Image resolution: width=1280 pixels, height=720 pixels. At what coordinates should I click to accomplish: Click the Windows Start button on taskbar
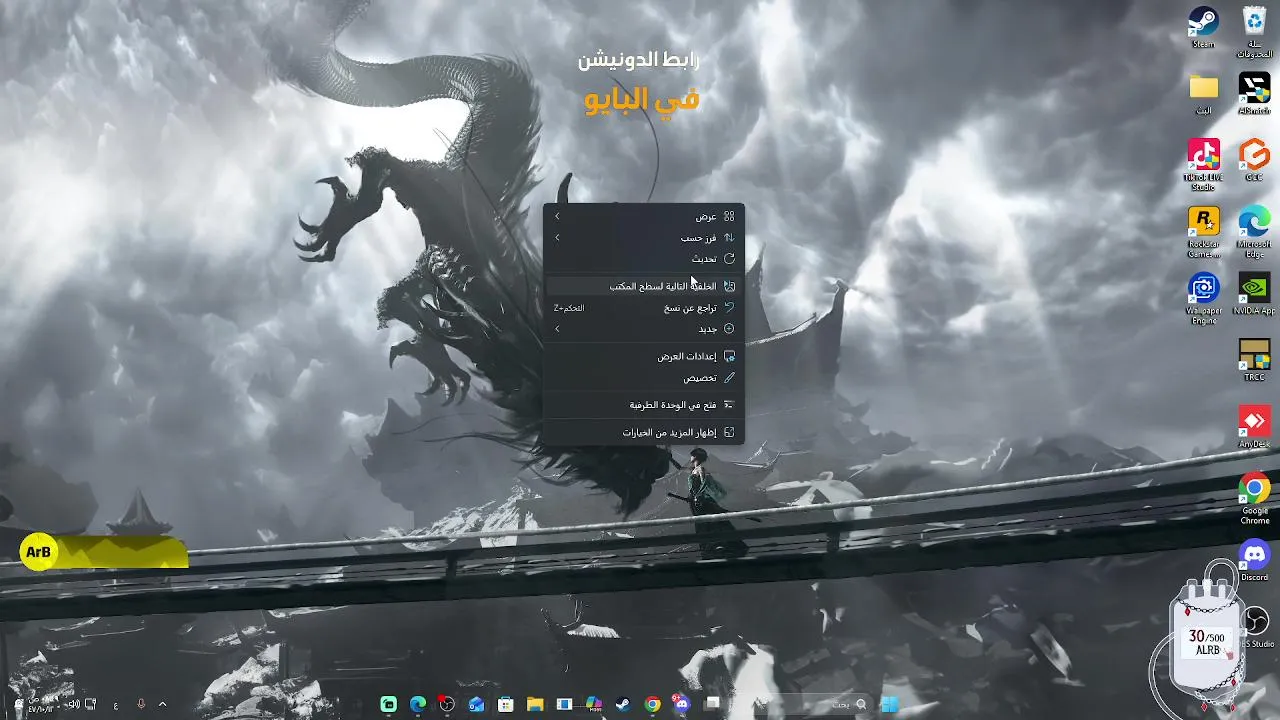(889, 705)
